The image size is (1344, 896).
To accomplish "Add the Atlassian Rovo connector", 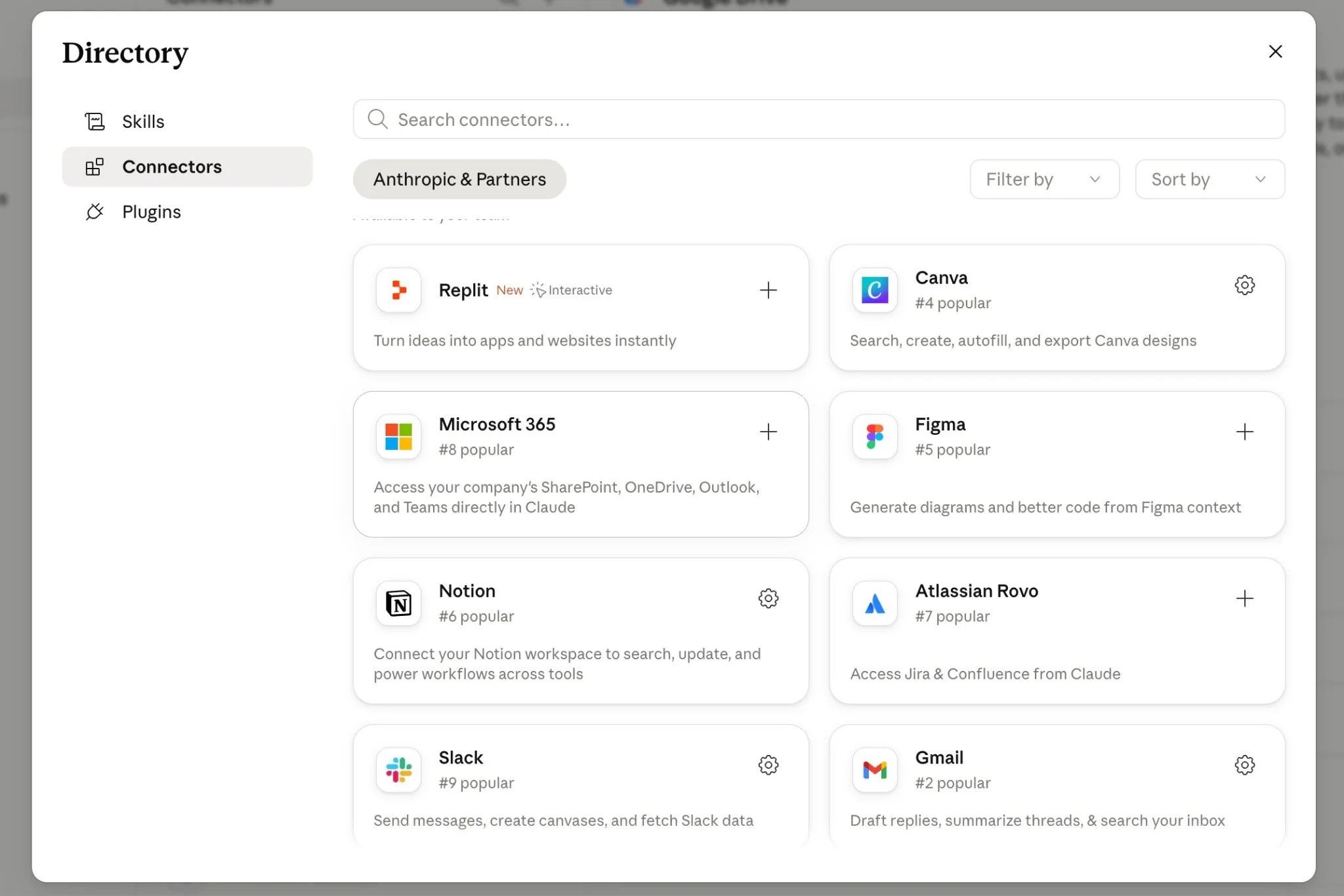I will tap(1244, 598).
